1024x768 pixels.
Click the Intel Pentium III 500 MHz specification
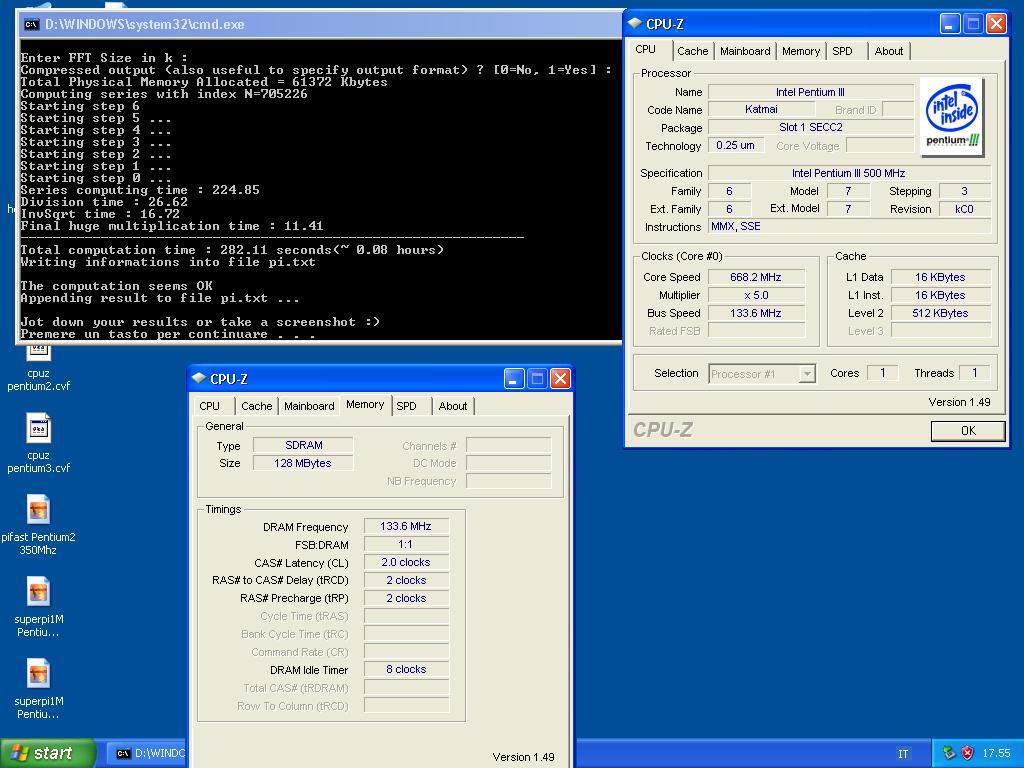click(849, 173)
